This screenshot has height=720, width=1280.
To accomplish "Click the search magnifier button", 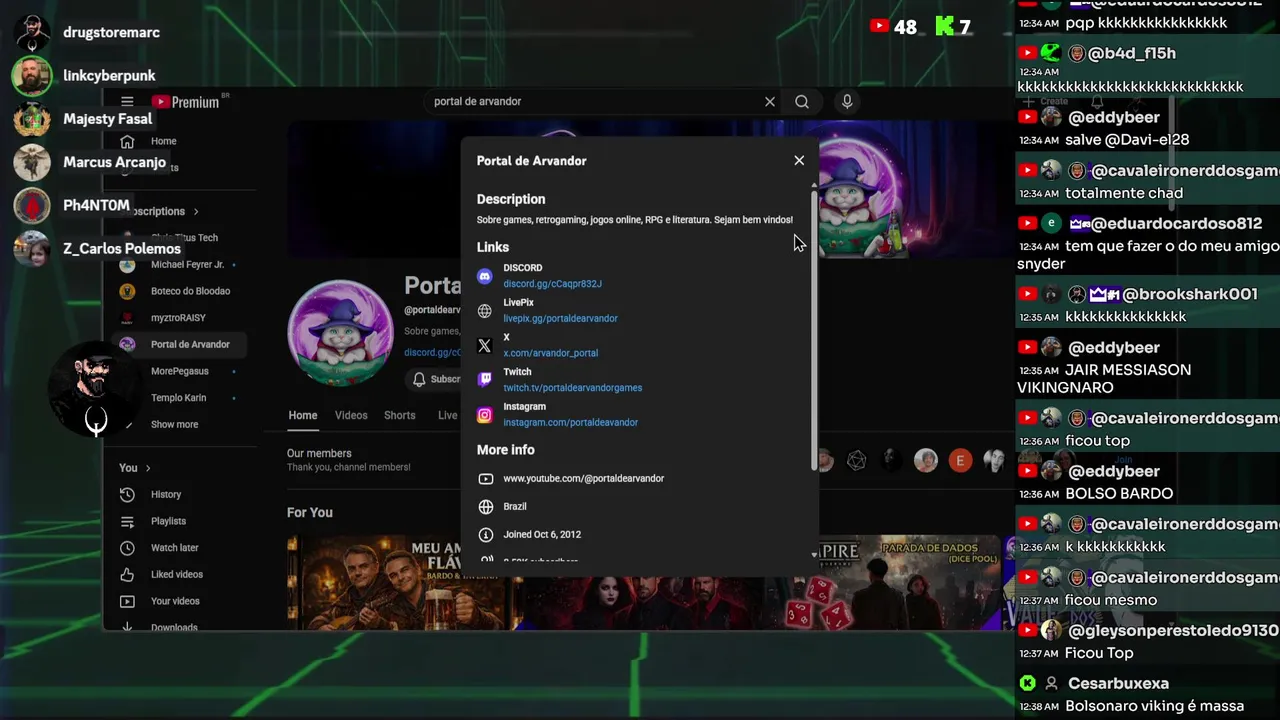I will tap(802, 102).
